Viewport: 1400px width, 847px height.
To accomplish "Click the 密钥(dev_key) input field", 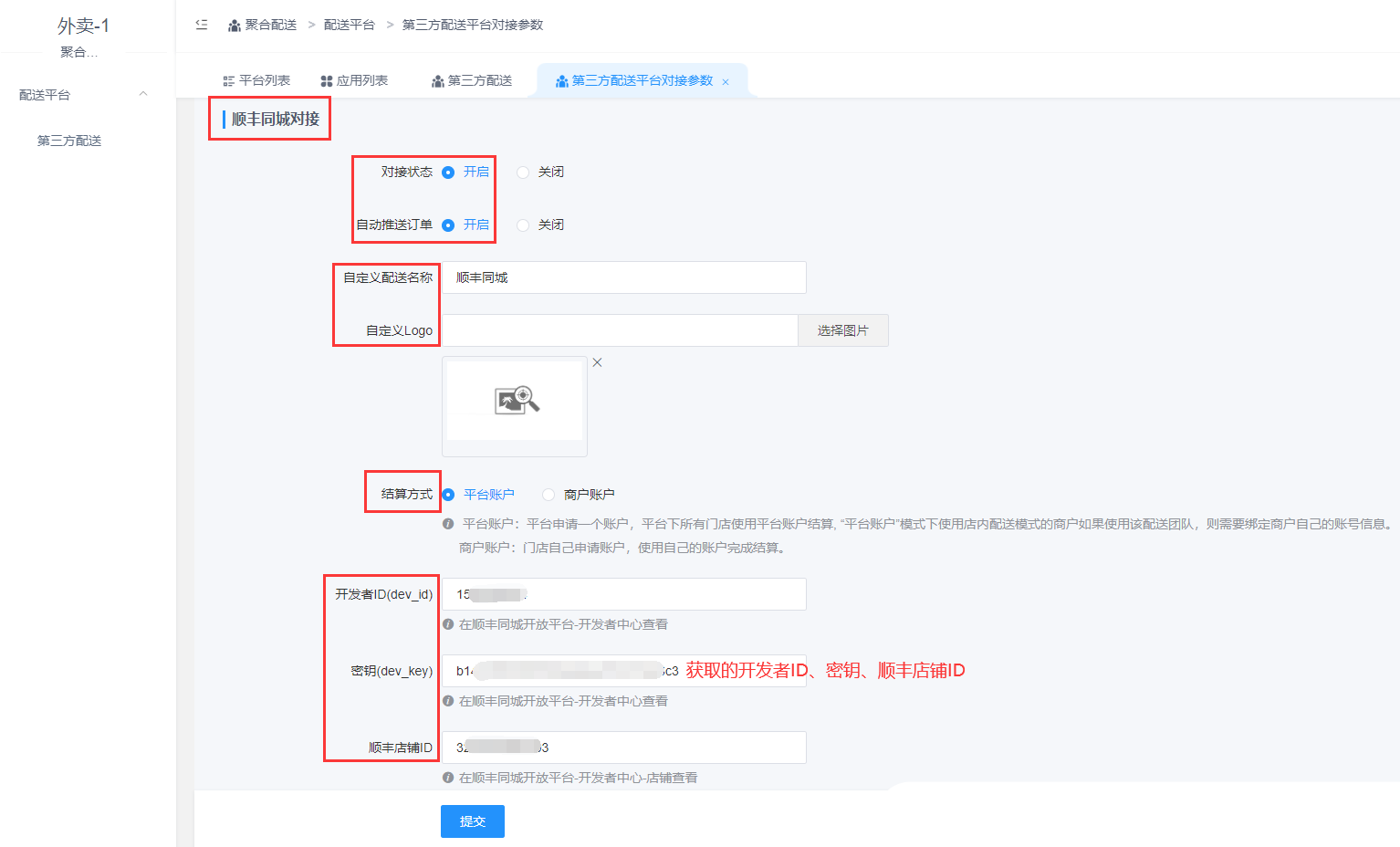I will (624, 671).
